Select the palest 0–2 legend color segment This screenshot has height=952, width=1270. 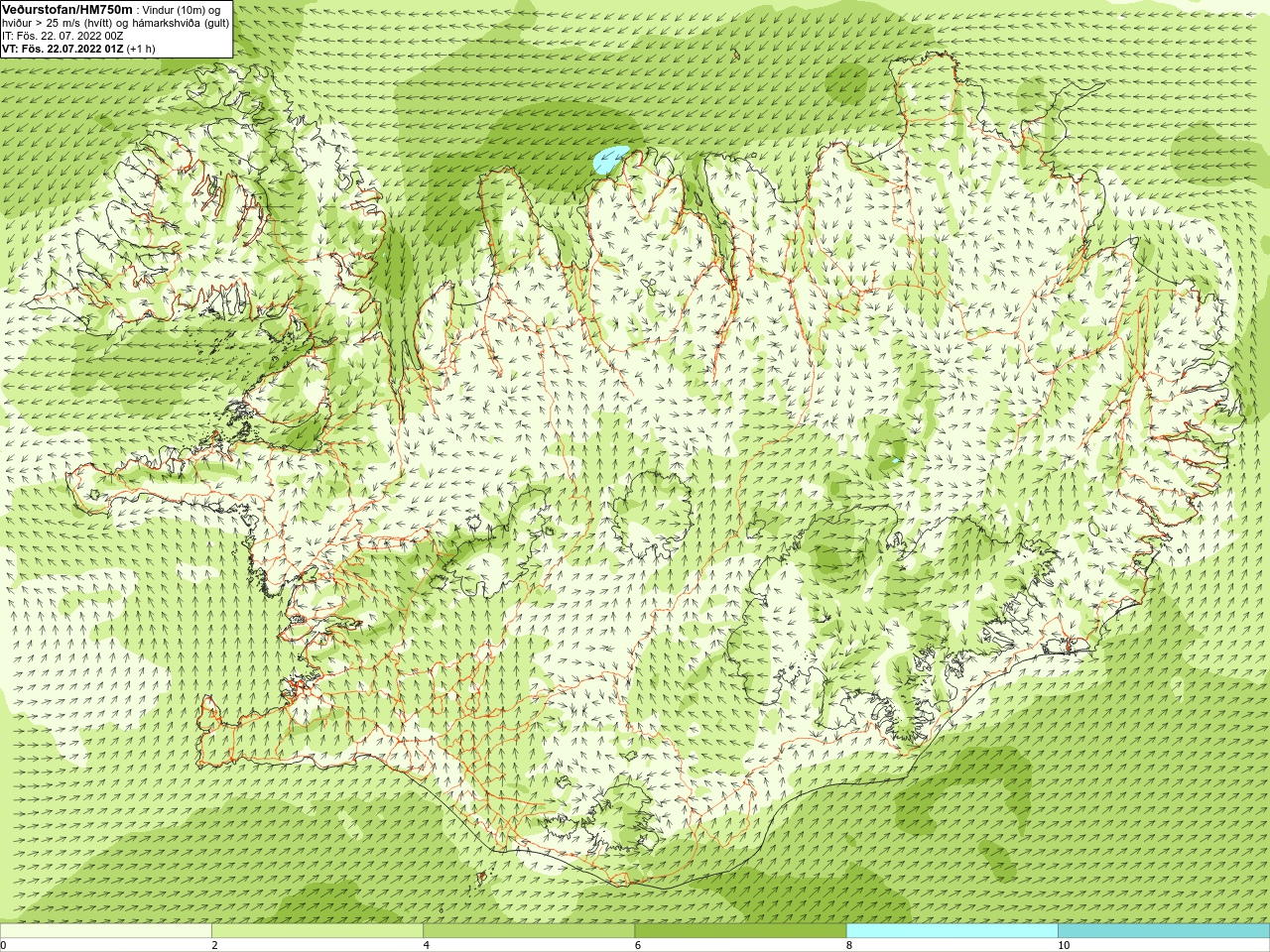[x=105, y=931]
